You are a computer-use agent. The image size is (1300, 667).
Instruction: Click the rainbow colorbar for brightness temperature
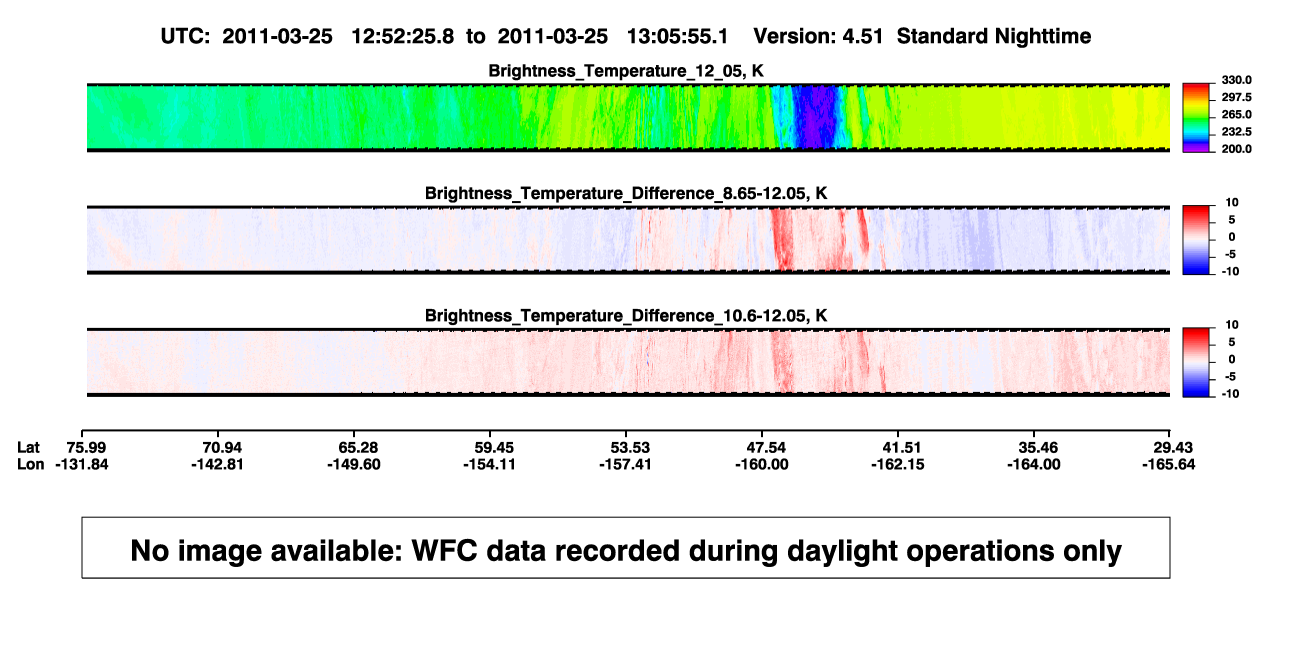(1197, 117)
